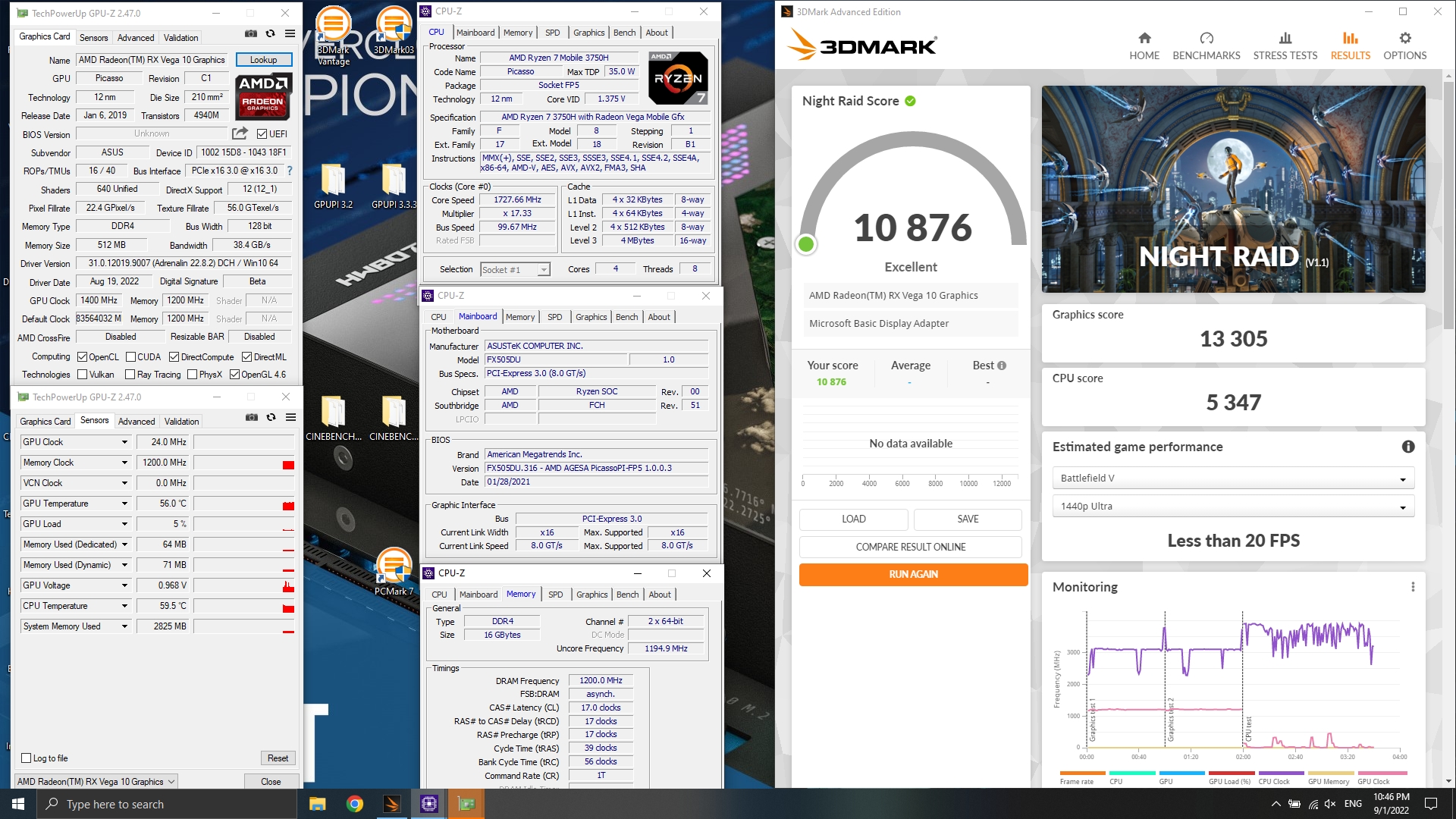
Task: Open Graphics tab in Mainboard CPU-Z window
Action: coord(591,317)
